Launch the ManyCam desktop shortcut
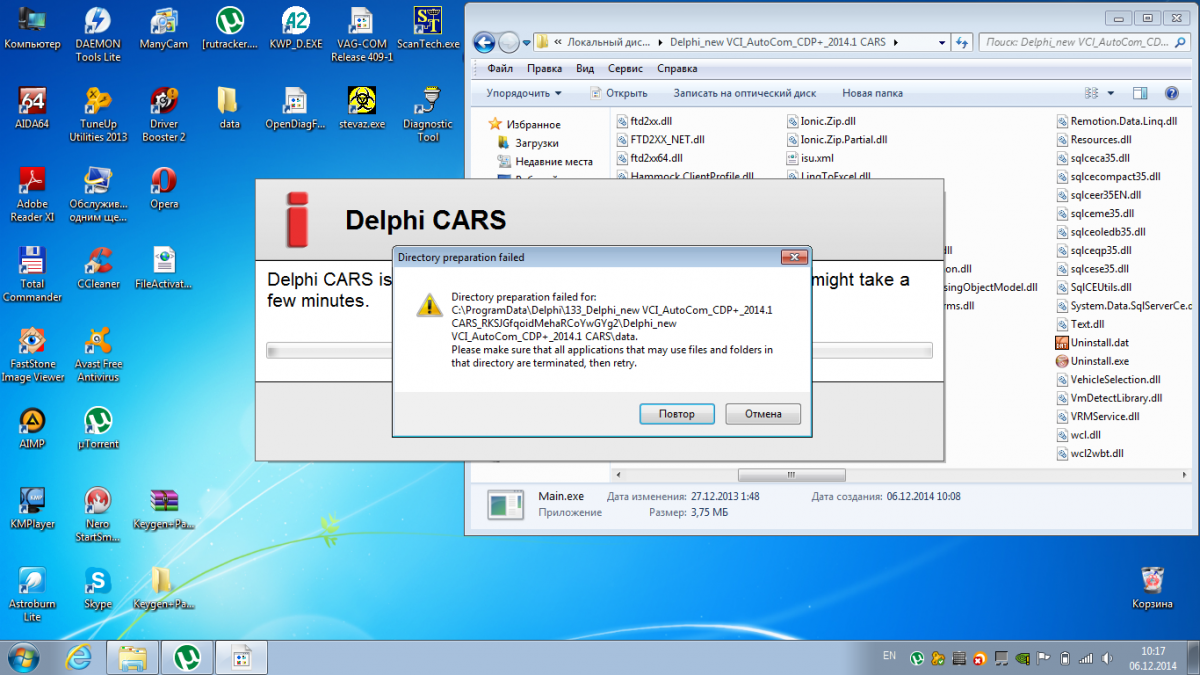 pyautogui.click(x=164, y=28)
